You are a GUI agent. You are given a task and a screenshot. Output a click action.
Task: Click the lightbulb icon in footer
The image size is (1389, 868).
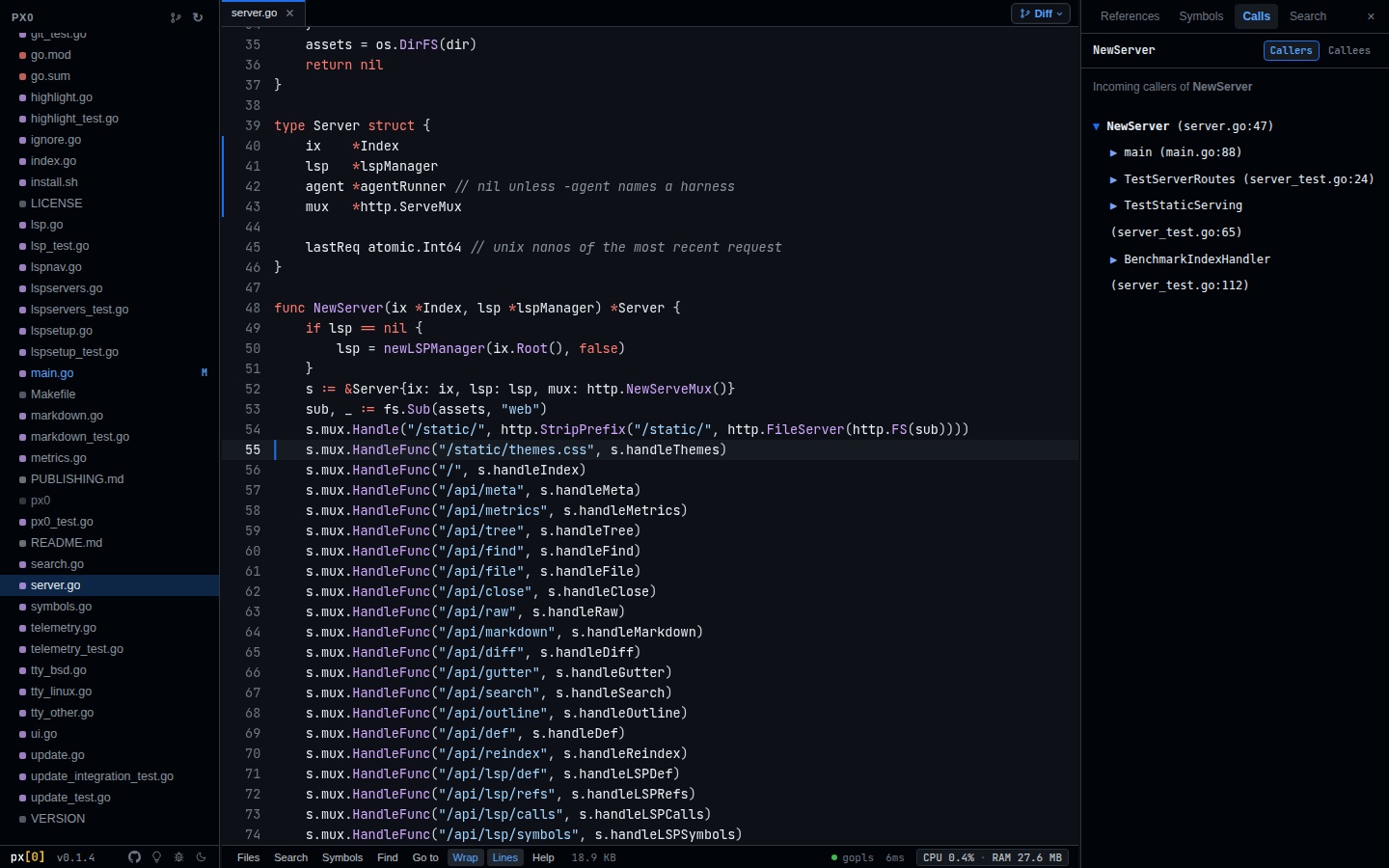[156, 857]
